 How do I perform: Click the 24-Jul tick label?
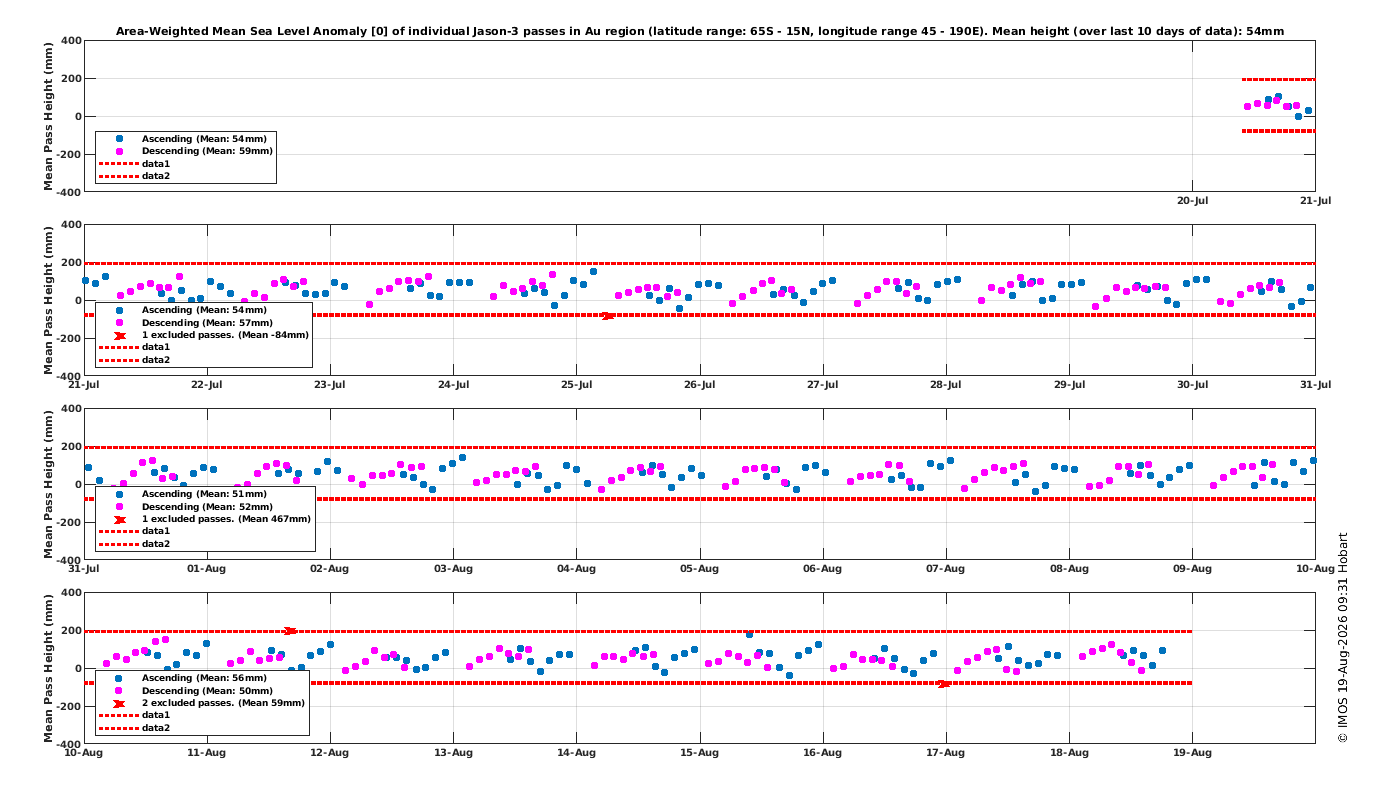(x=453, y=385)
